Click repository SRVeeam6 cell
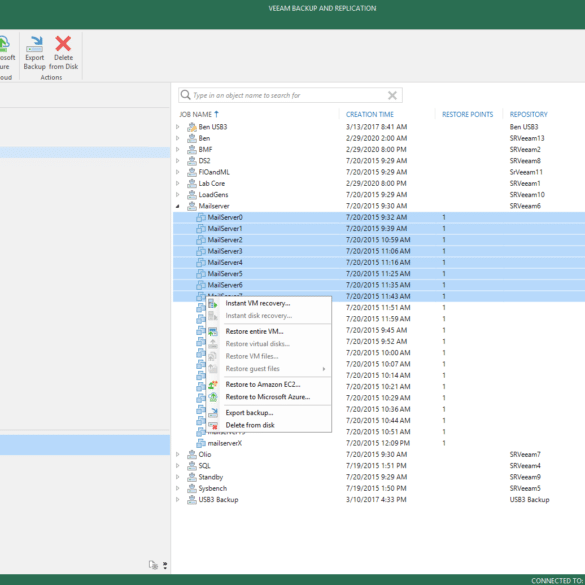Viewport: 585px width, 585px height. [525, 206]
